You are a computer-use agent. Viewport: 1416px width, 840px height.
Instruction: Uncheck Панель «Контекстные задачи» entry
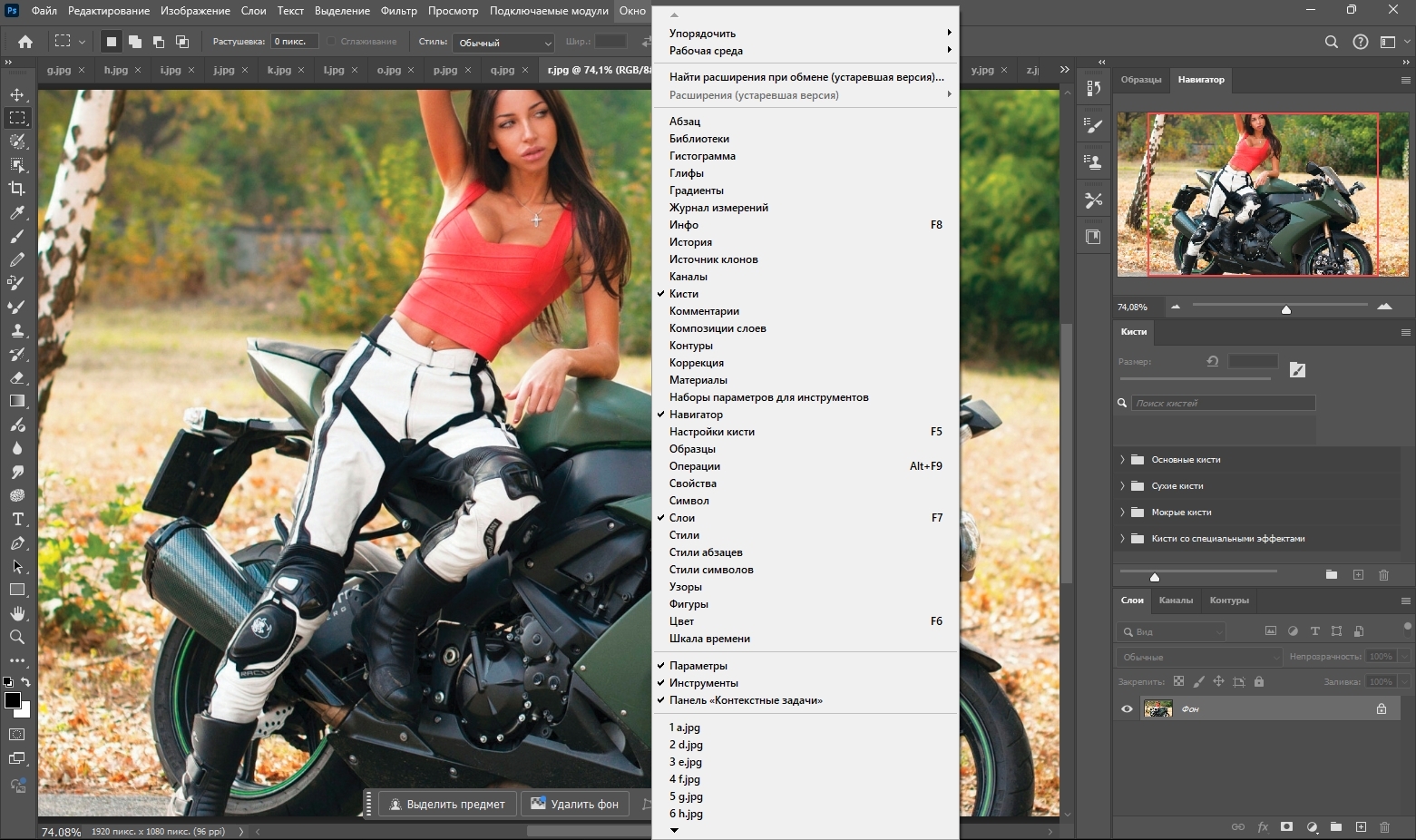pyautogui.click(x=806, y=700)
